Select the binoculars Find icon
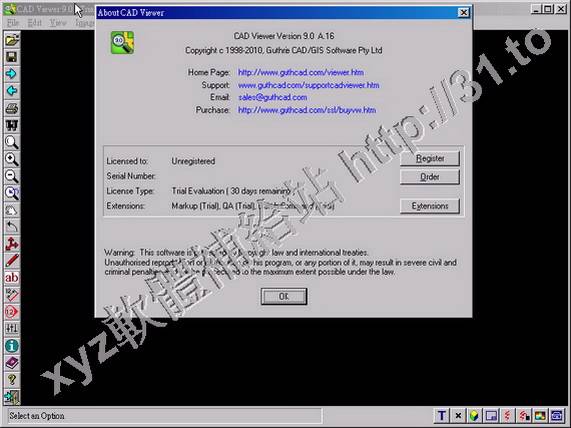 click(12, 125)
